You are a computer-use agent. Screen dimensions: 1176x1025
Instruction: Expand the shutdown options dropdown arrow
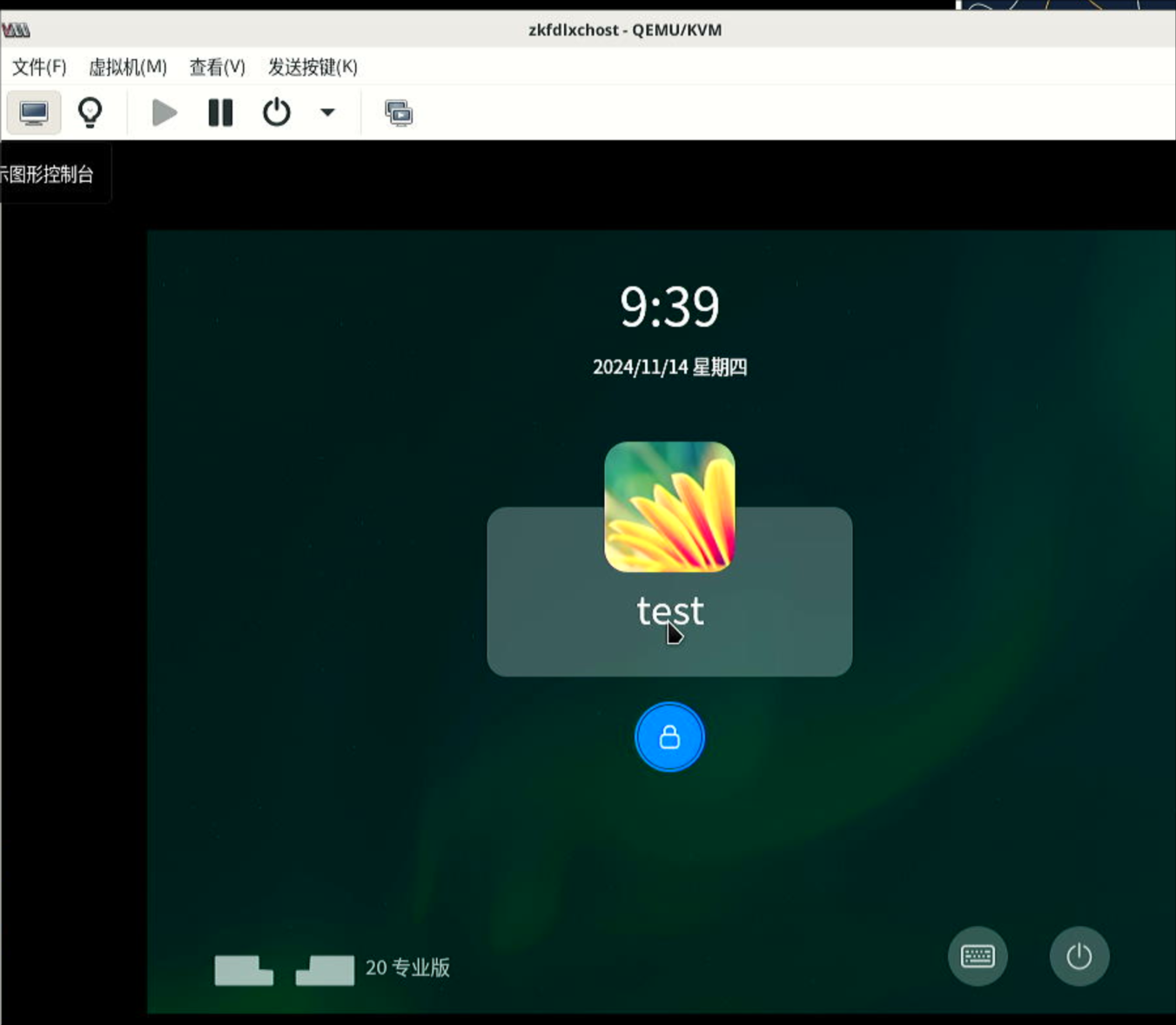pos(327,112)
